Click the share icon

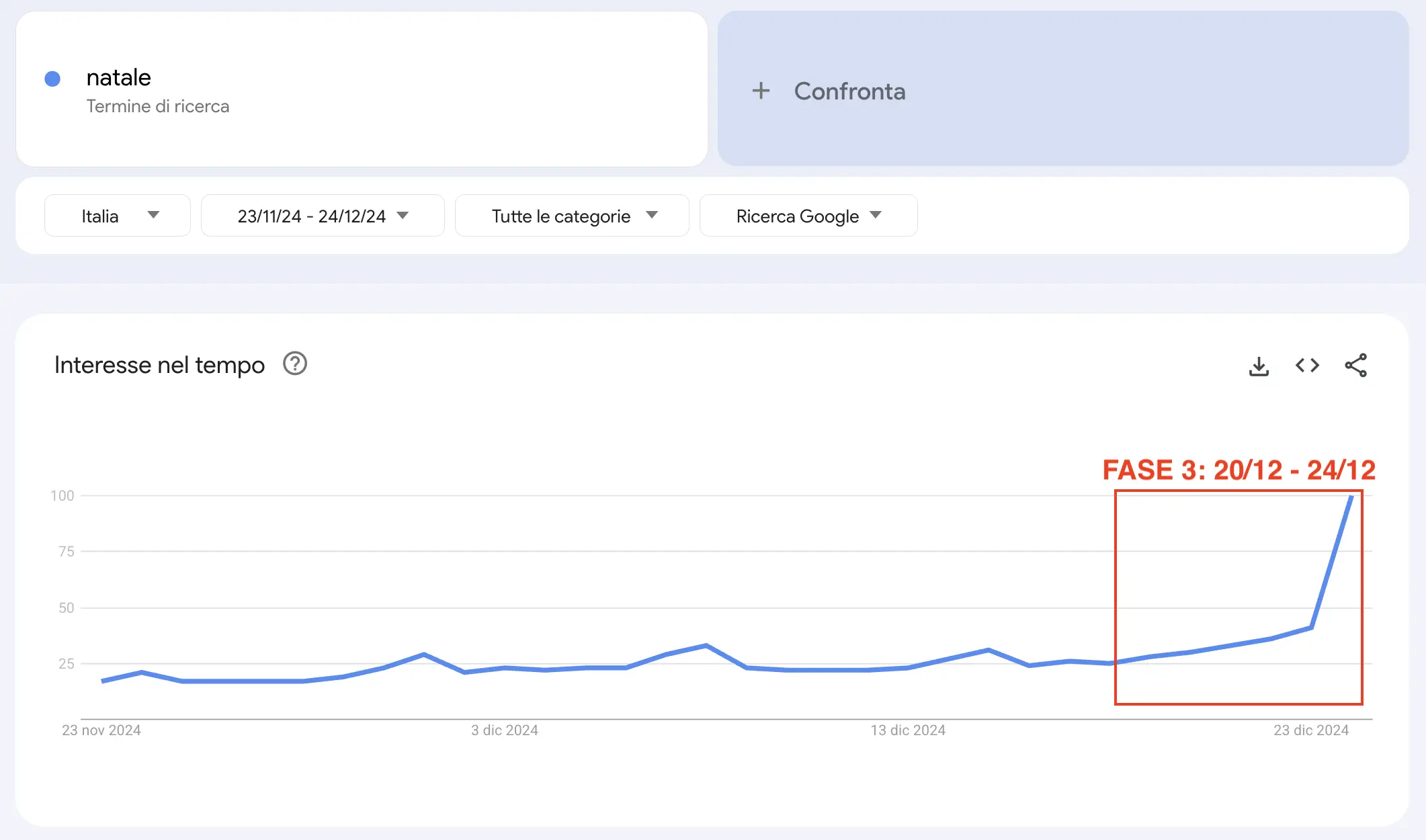[1355, 366]
